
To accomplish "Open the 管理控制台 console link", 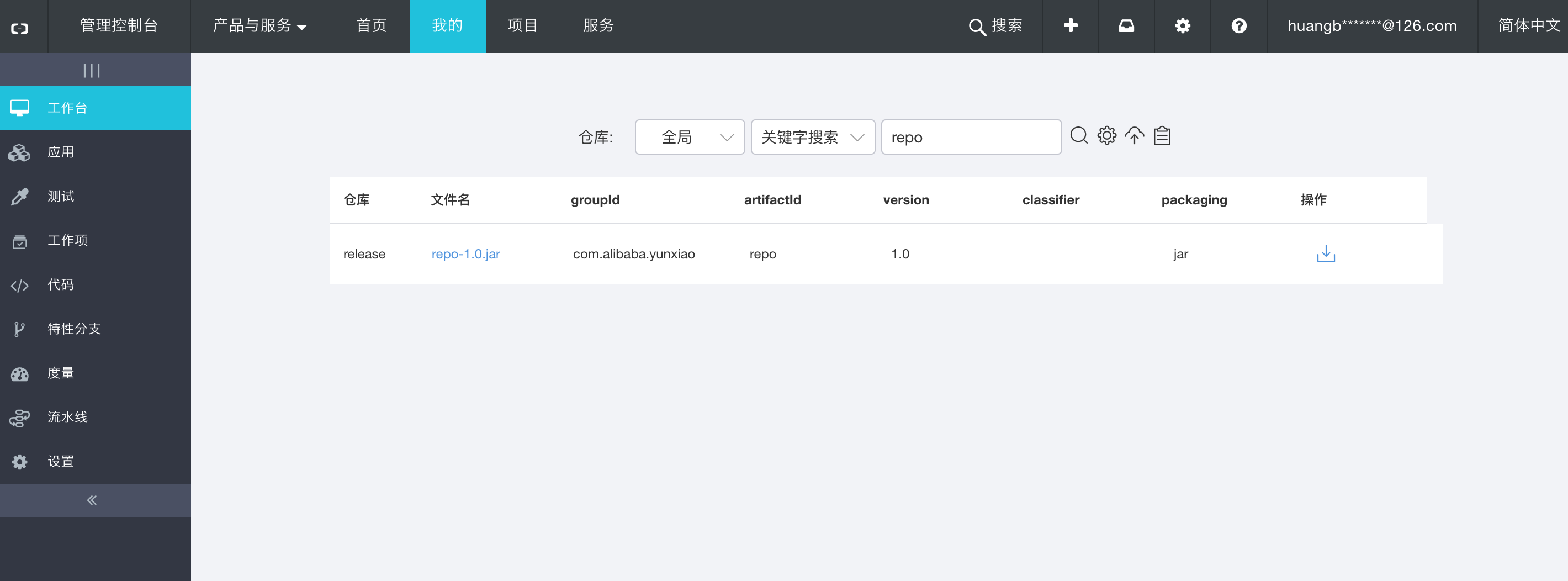I will click(119, 25).
